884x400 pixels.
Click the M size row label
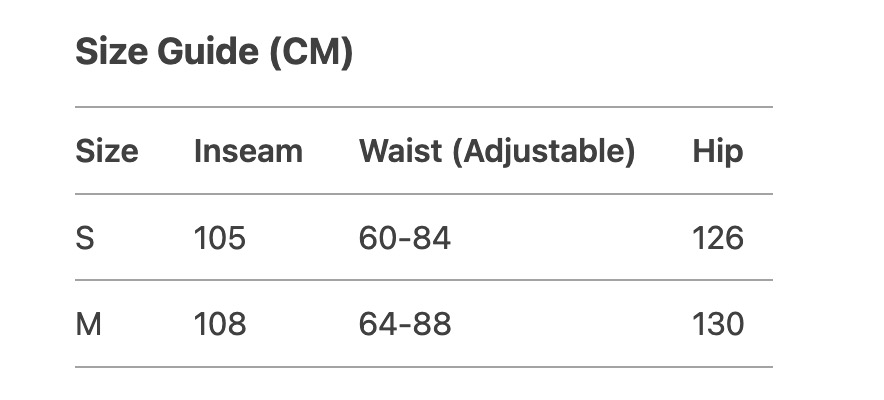pyautogui.click(x=88, y=324)
